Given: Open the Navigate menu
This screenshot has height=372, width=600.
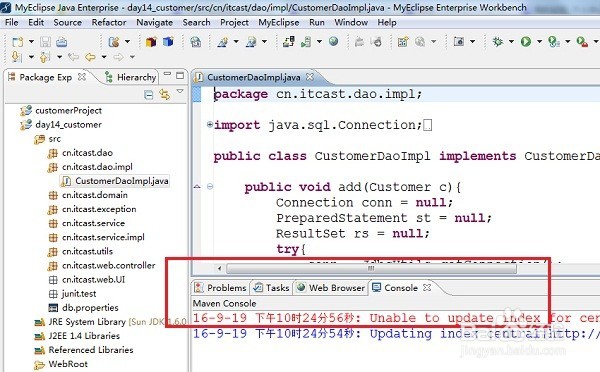Looking at the screenshot, I should tap(155, 23).
